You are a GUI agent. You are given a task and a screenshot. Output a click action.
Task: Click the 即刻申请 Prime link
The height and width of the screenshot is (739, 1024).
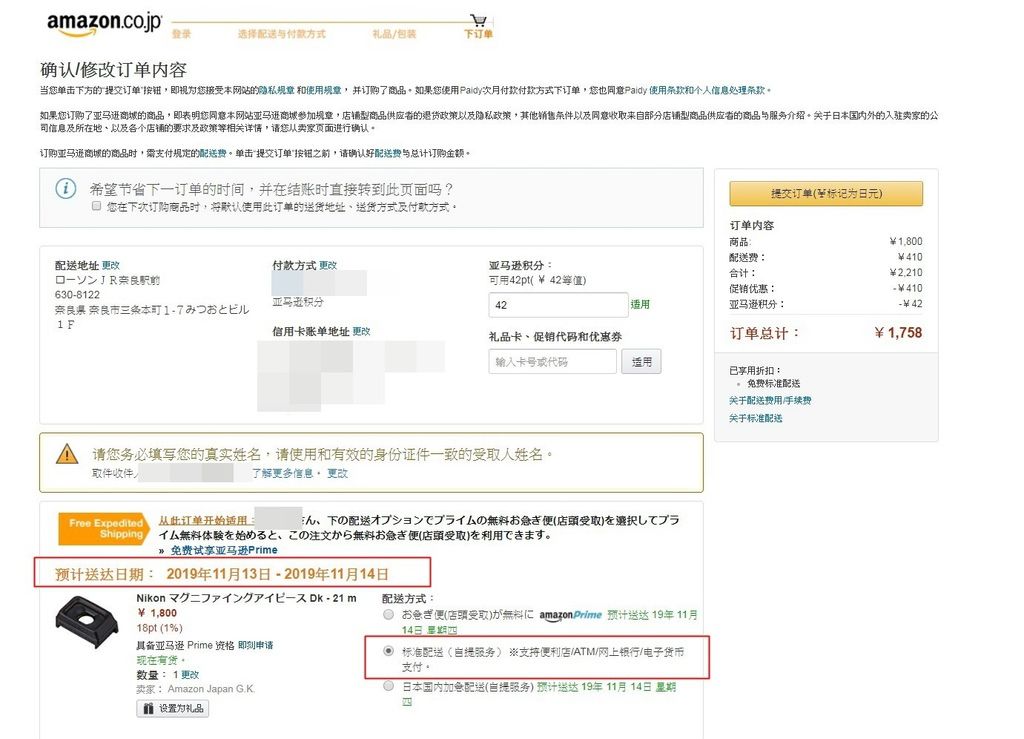point(255,645)
